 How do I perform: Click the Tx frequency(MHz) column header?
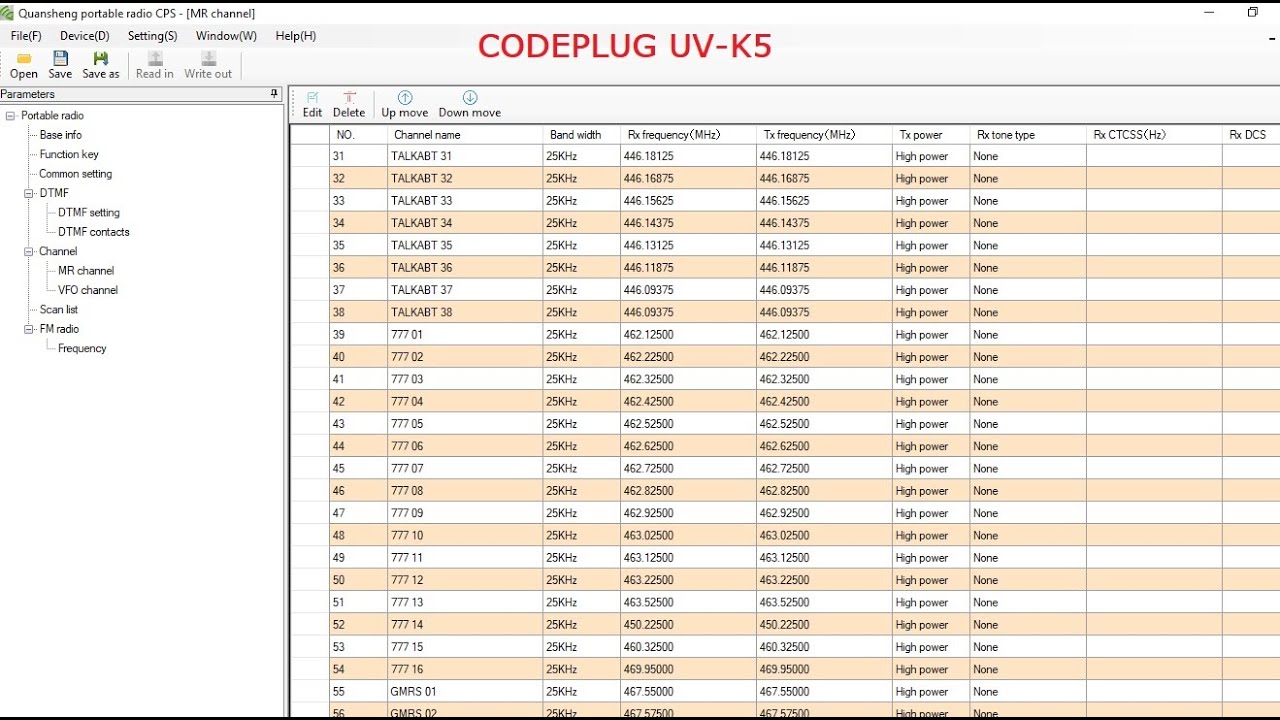tap(825, 135)
